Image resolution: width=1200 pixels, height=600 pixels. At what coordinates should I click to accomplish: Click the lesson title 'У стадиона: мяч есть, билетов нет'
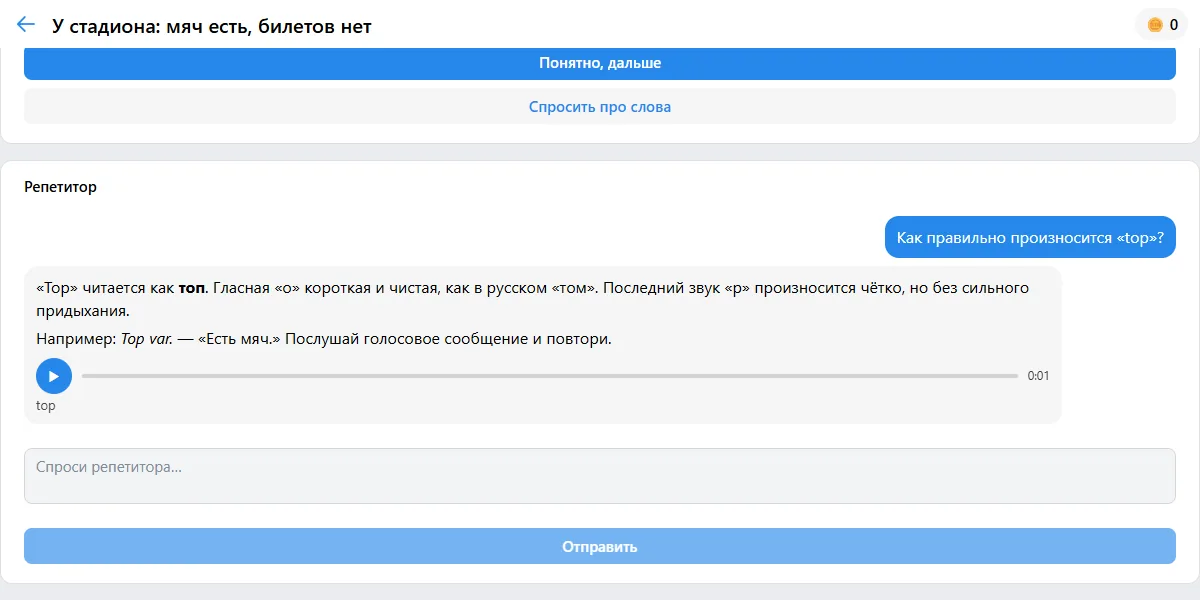pyautogui.click(x=212, y=26)
